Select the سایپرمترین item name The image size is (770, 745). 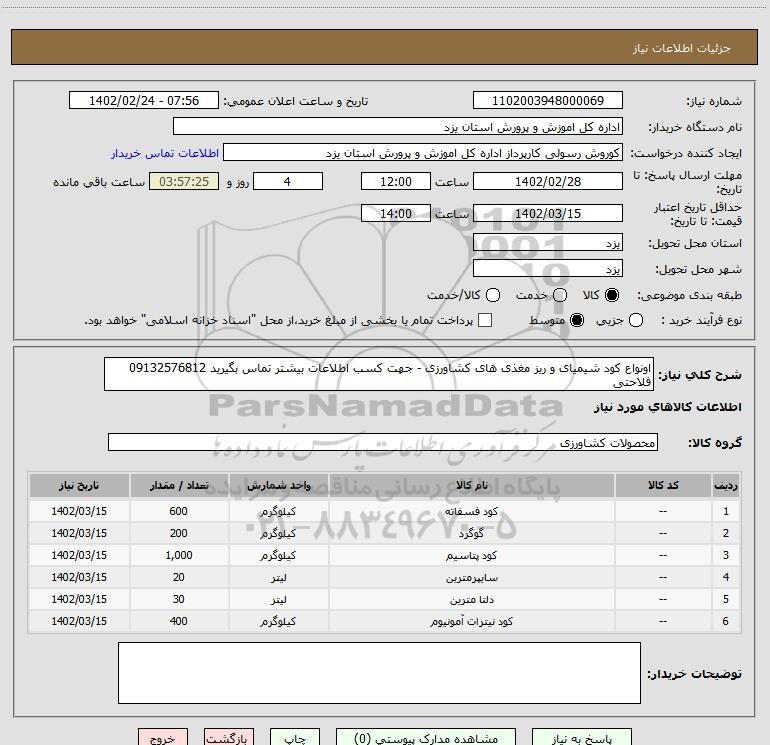point(471,578)
